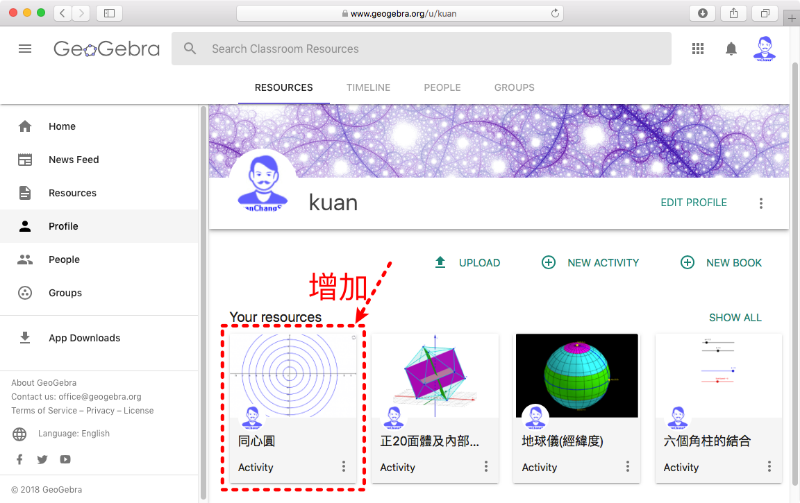This screenshot has width=800, height=503.
Task: Toggle Safari sidebar button
Action: (109, 13)
